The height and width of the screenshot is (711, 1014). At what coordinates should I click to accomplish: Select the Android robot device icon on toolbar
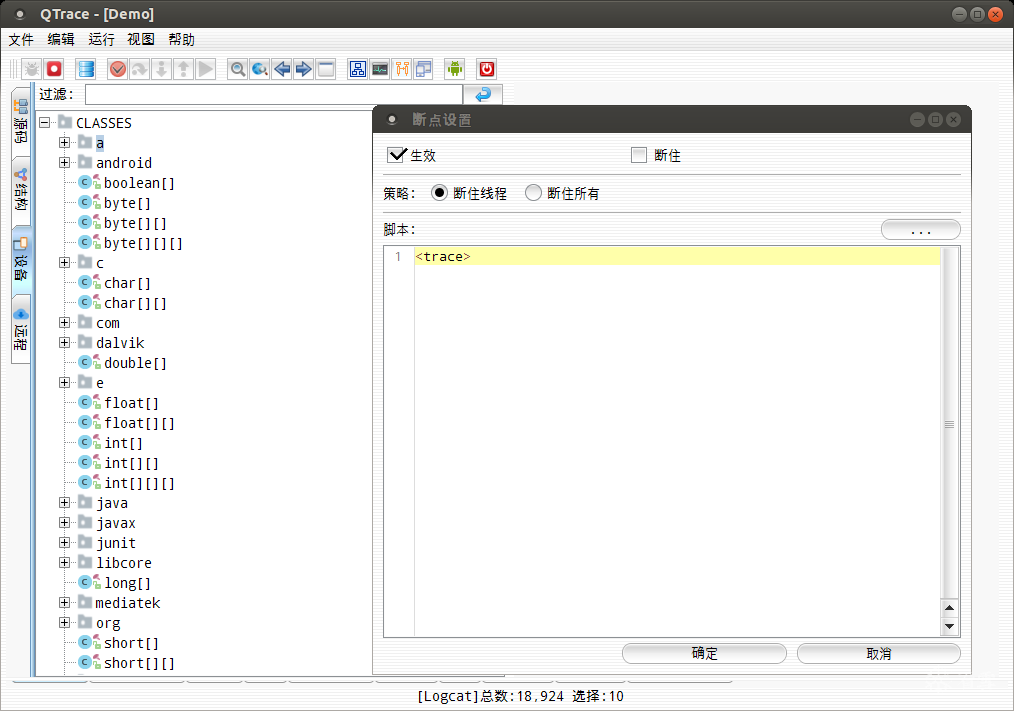tap(453, 69)
